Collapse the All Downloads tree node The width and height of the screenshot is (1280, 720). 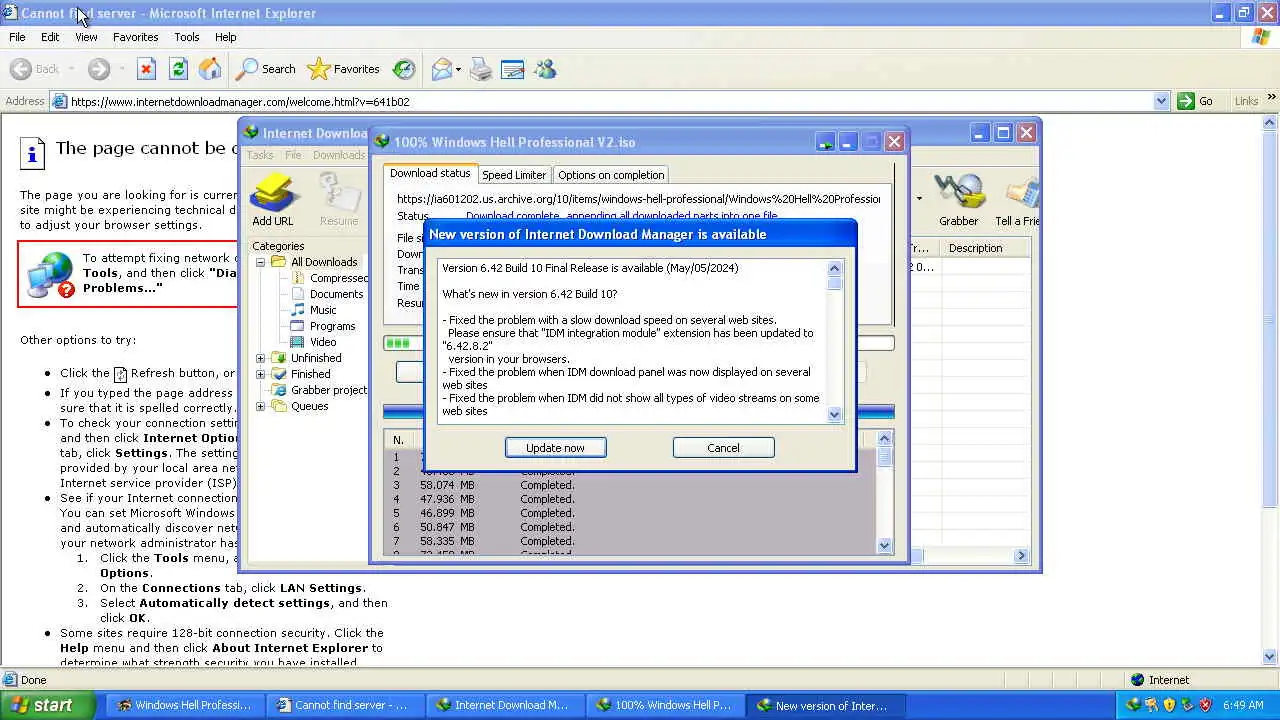[x=261, y=262]
